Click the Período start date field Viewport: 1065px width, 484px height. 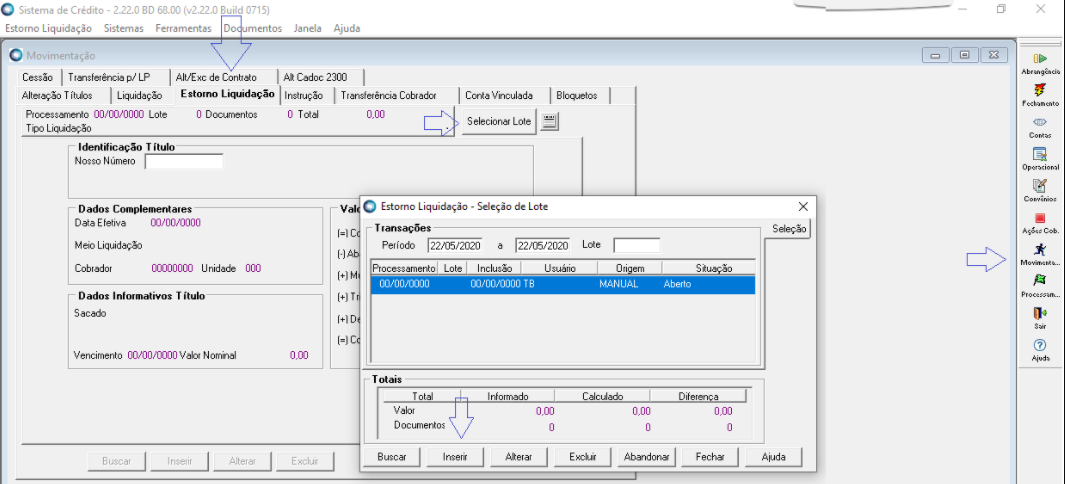[454, 245]
